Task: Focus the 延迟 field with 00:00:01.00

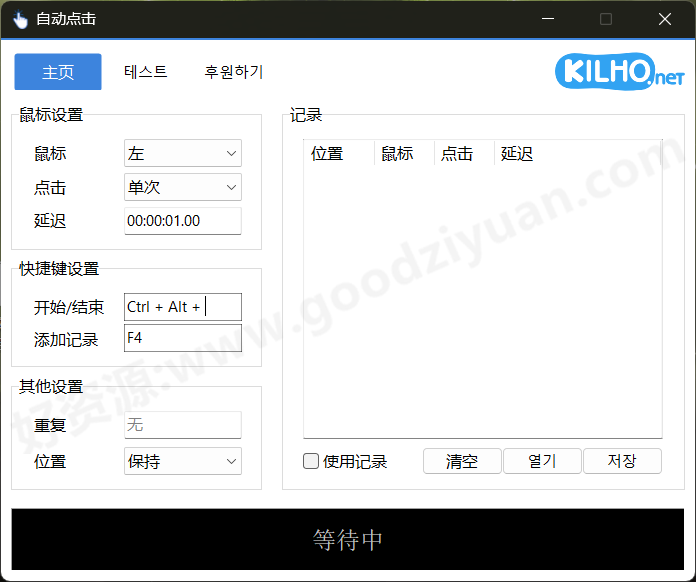Action: click(183, 221)
